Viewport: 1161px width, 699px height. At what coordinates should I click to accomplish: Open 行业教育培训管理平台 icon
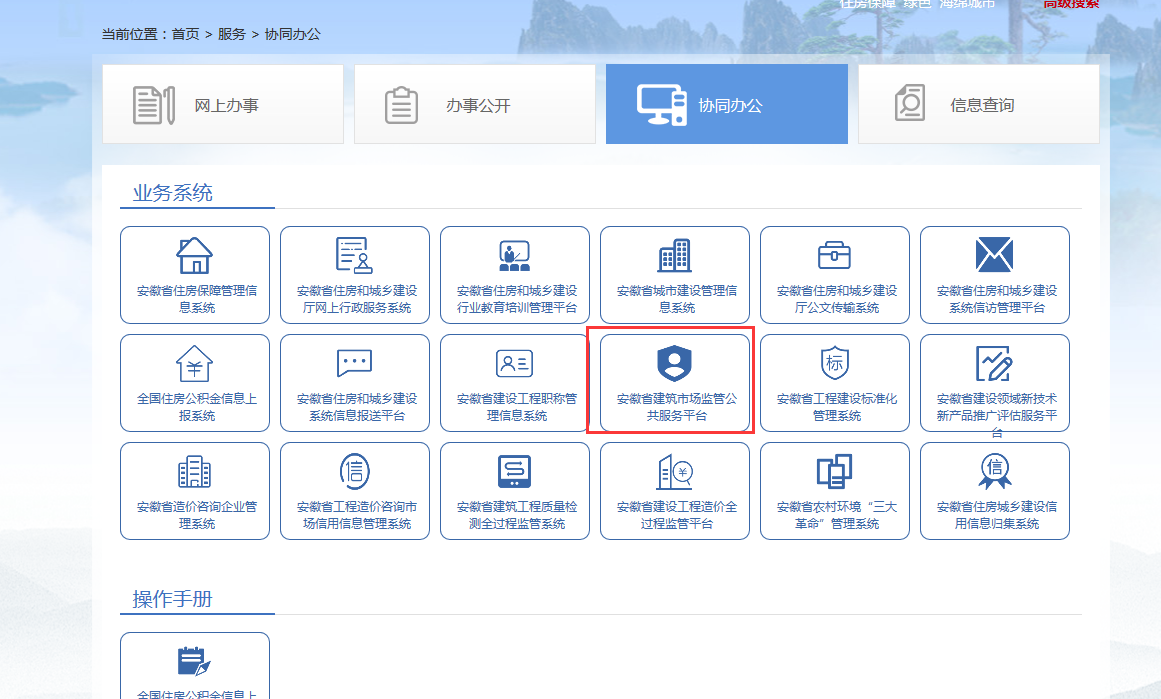coord(514,256)
